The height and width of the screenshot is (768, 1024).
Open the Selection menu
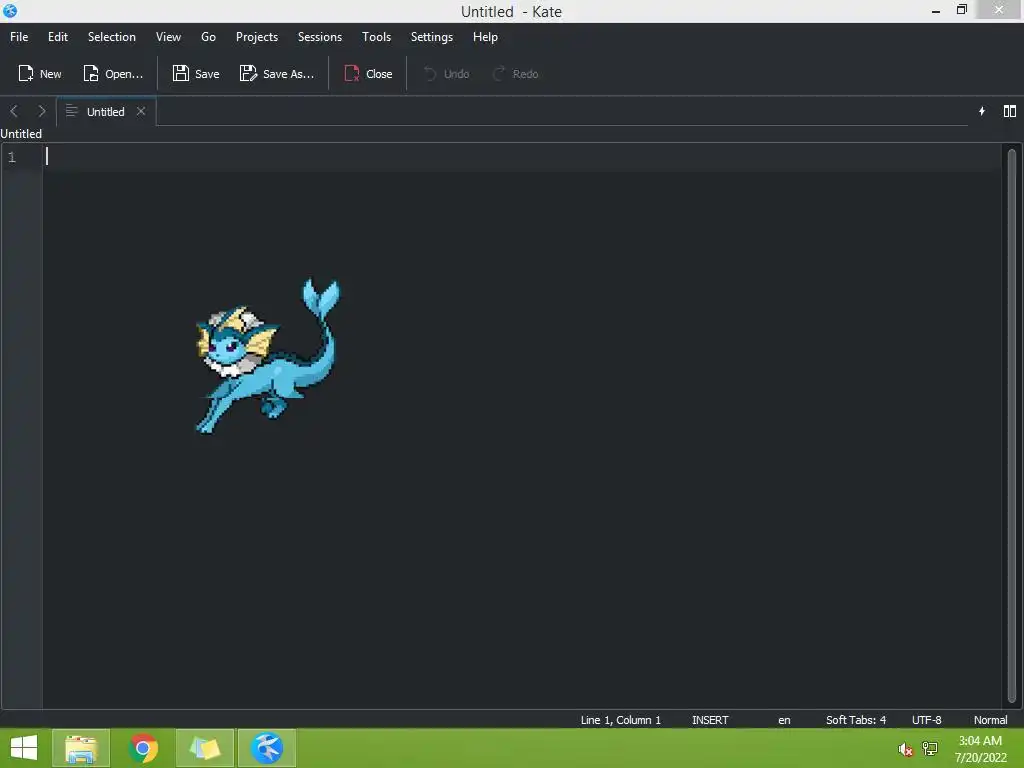(x=112, y=37)
